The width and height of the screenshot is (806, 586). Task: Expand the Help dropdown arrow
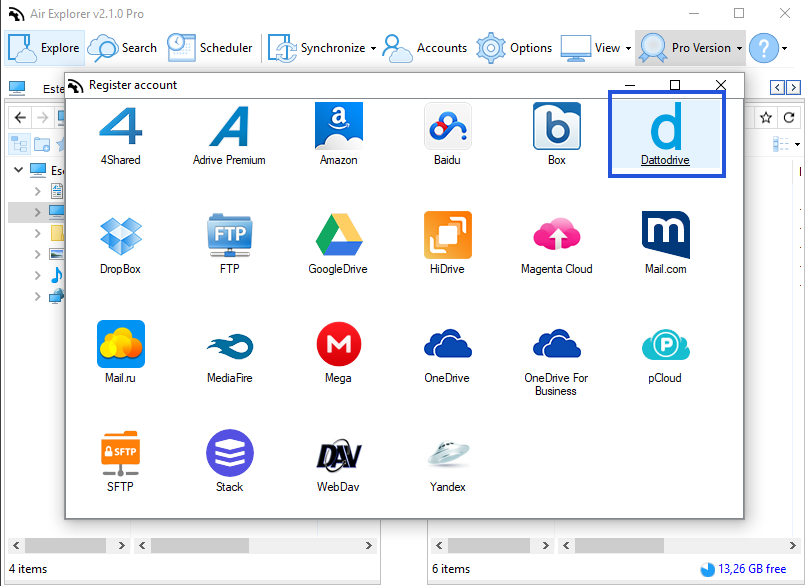pyautogui.click(x=784, y=48)
